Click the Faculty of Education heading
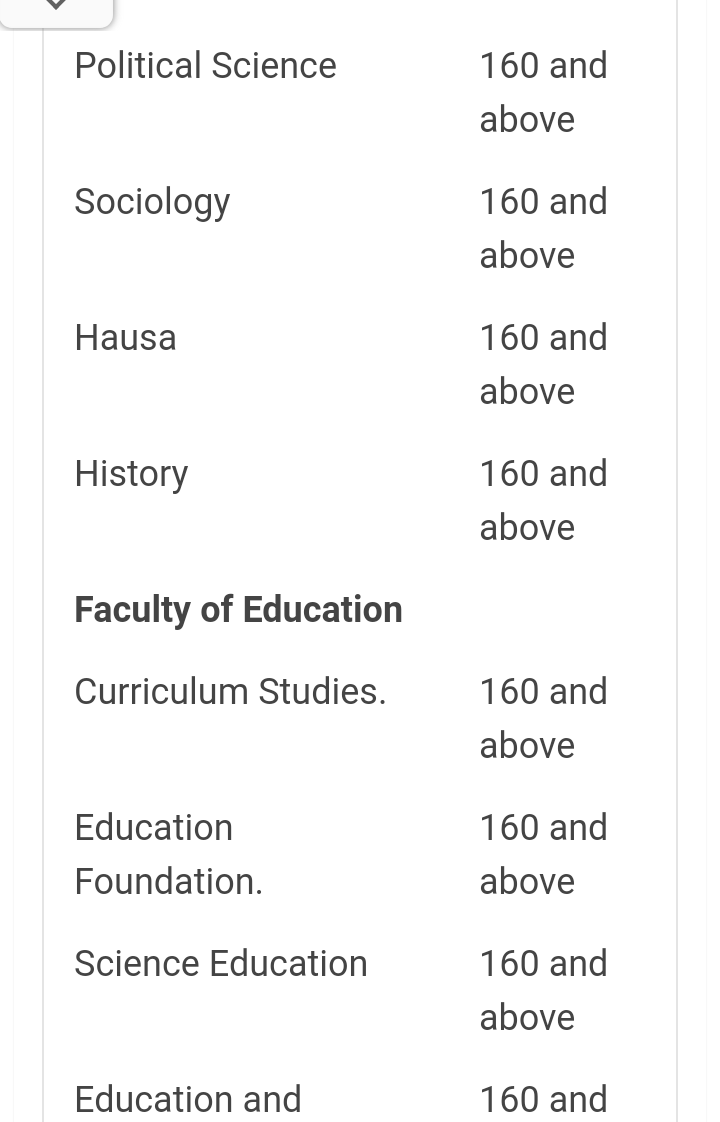Screen dimensions: 720x1122 [238, 610]
